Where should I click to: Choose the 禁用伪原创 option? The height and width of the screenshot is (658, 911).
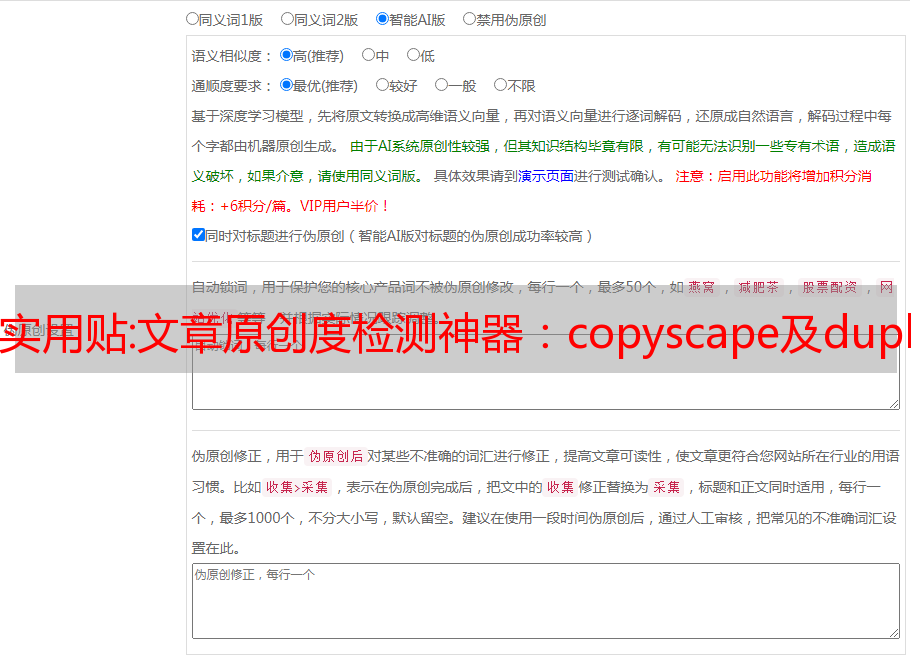469,19
